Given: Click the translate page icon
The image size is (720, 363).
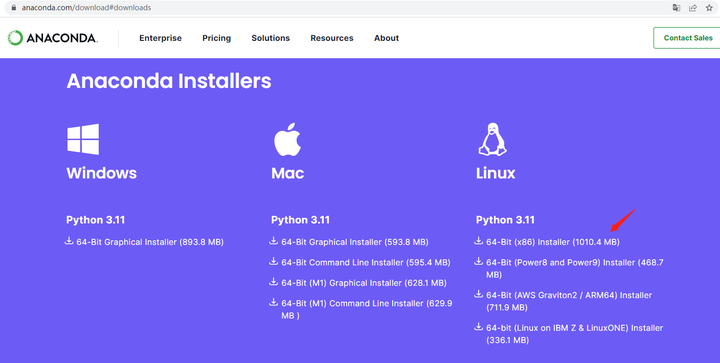Looking at the screenshot, I should 676,7.
